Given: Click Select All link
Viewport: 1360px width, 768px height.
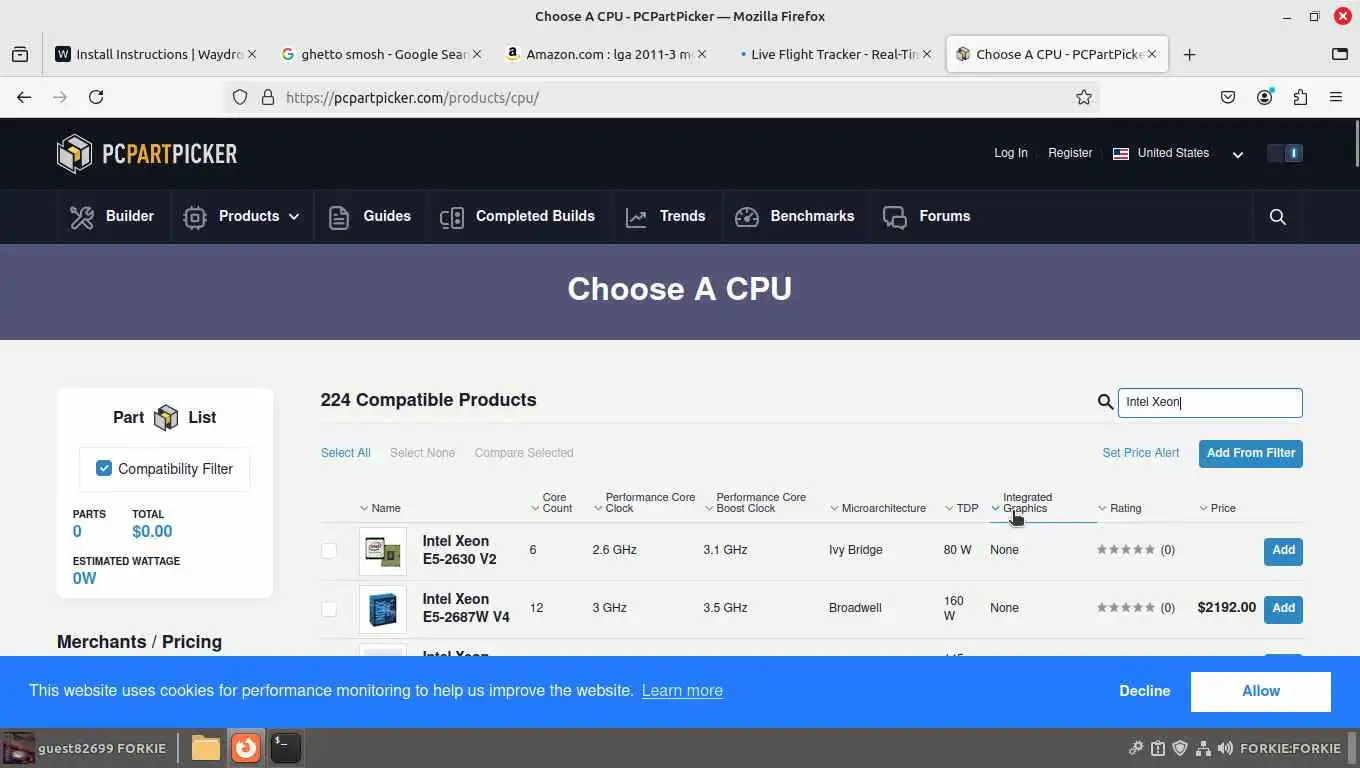Looking at the screenshot, I should (345, 453).
